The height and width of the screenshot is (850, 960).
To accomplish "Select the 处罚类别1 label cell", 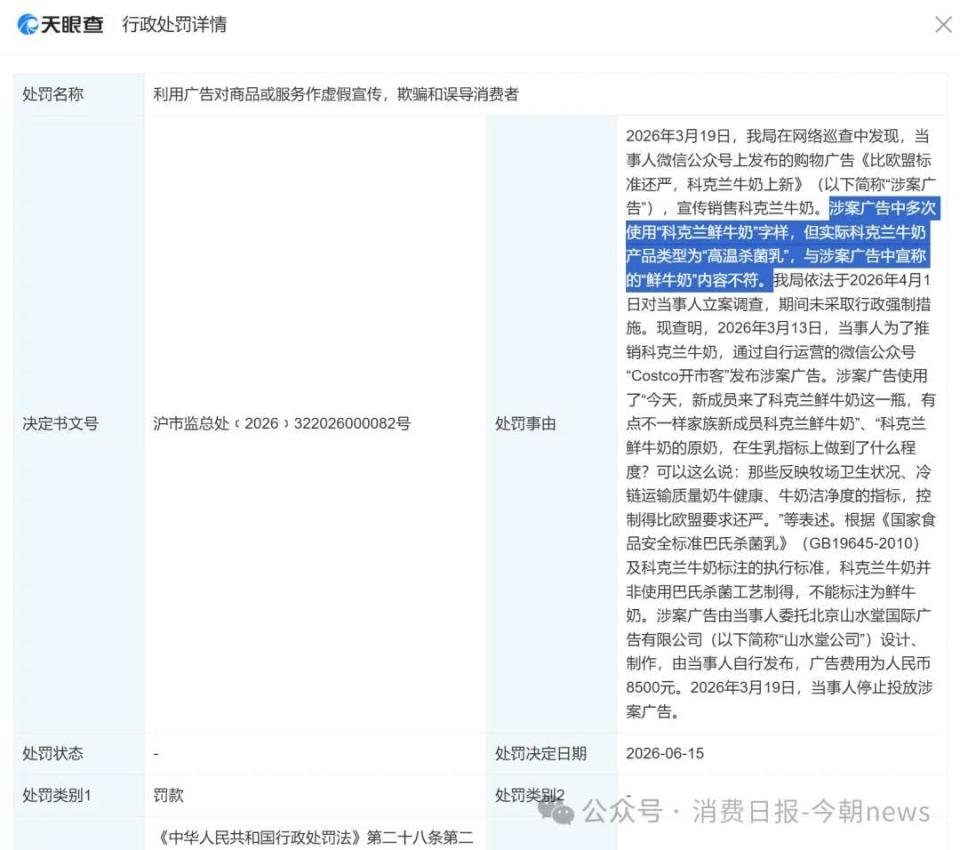I will click(x=78, y=795).
